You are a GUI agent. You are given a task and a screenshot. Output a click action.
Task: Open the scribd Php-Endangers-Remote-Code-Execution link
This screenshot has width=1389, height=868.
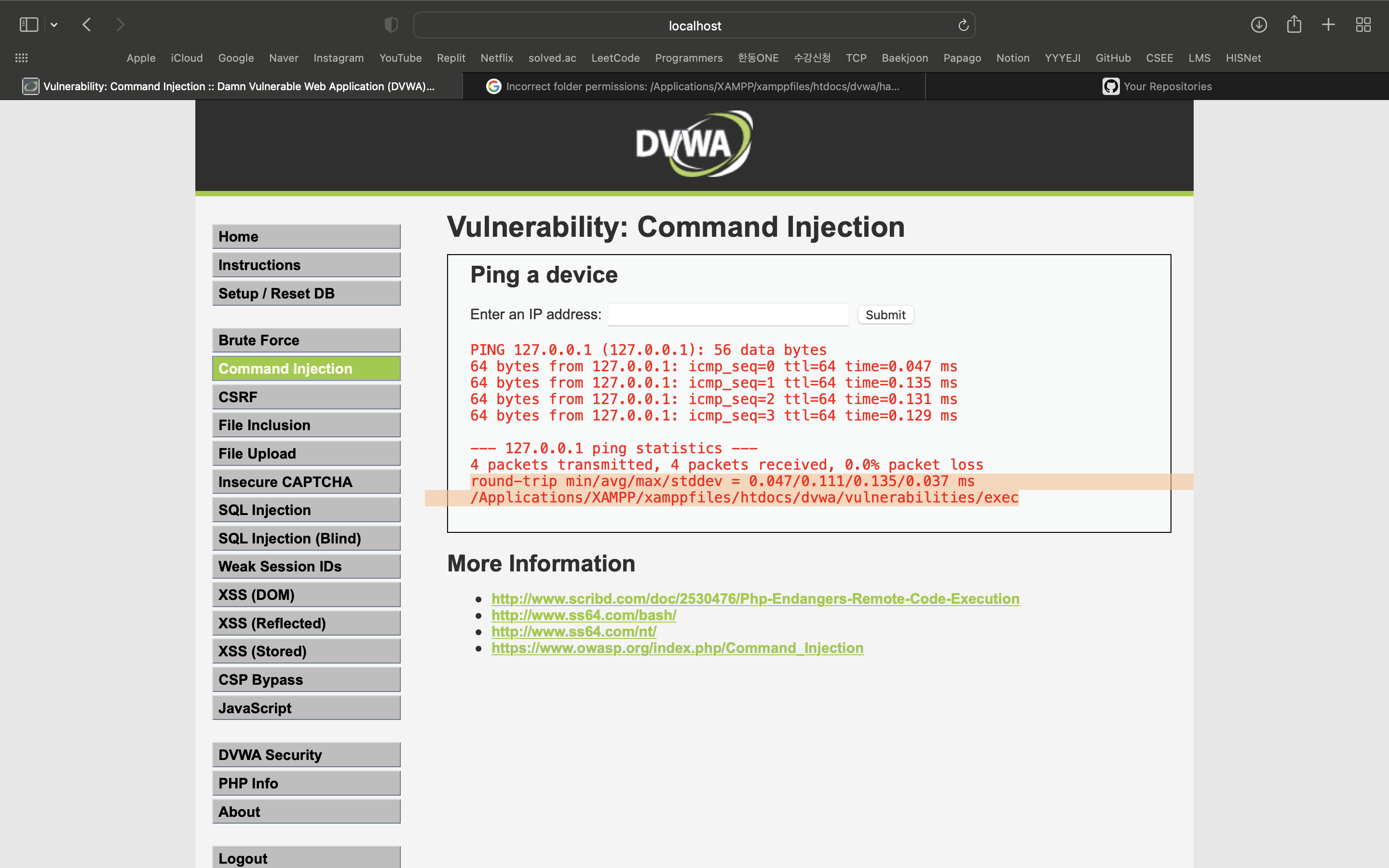[755, 599]
